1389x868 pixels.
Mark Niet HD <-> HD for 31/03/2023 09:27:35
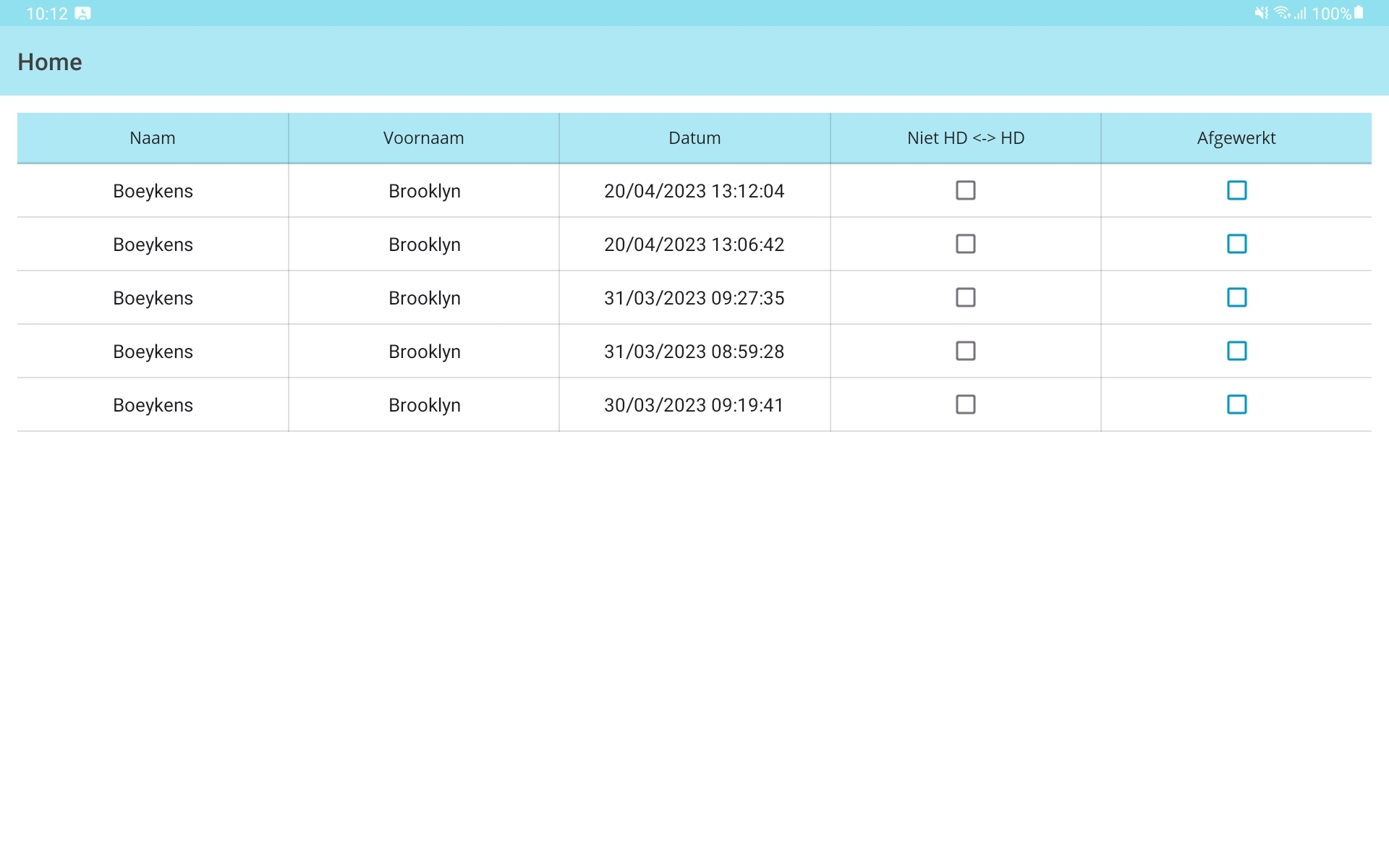point(966,297)
